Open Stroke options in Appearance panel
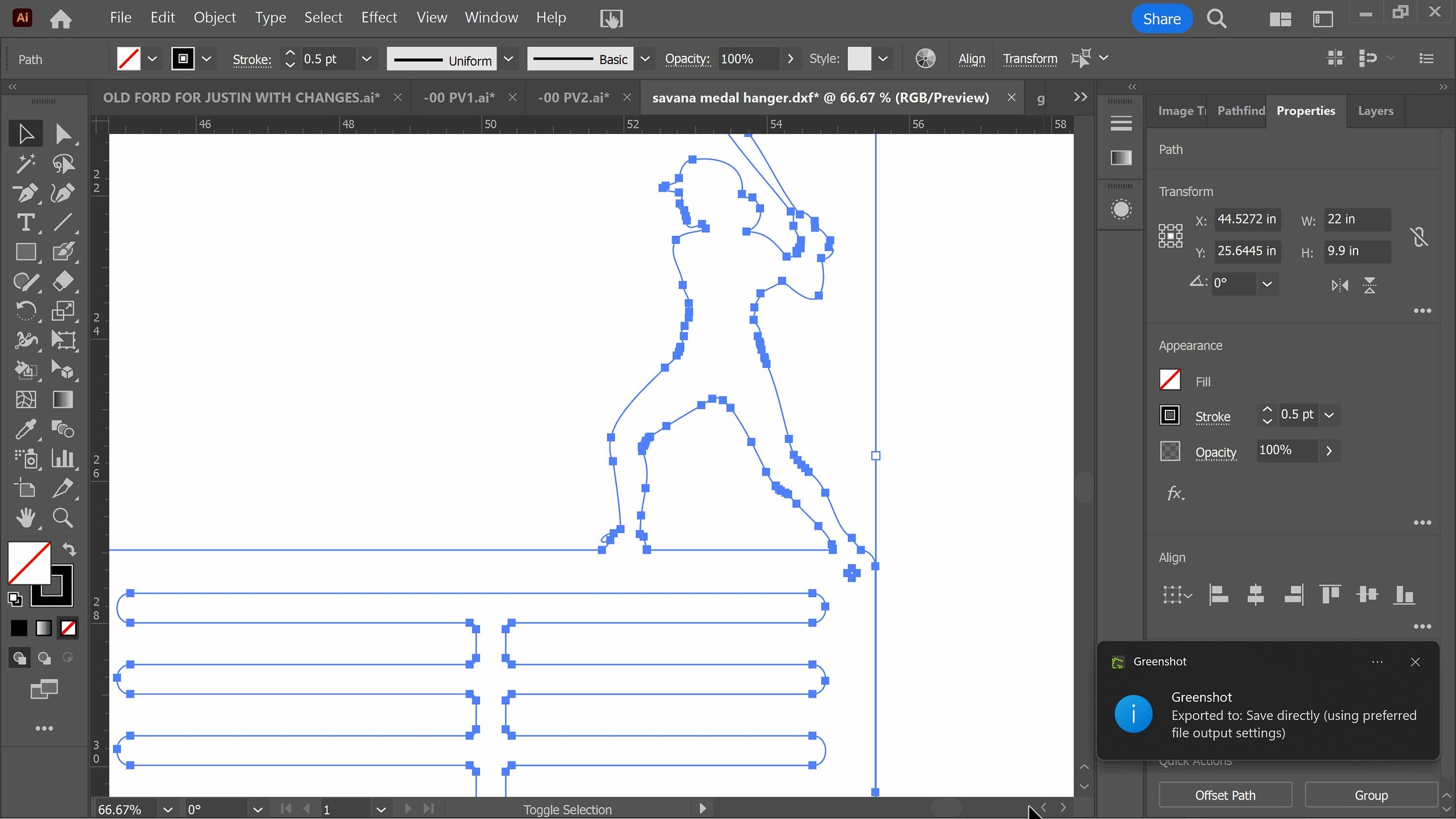This screenshot has width=1456, height=819. [x=1213, y=416]
